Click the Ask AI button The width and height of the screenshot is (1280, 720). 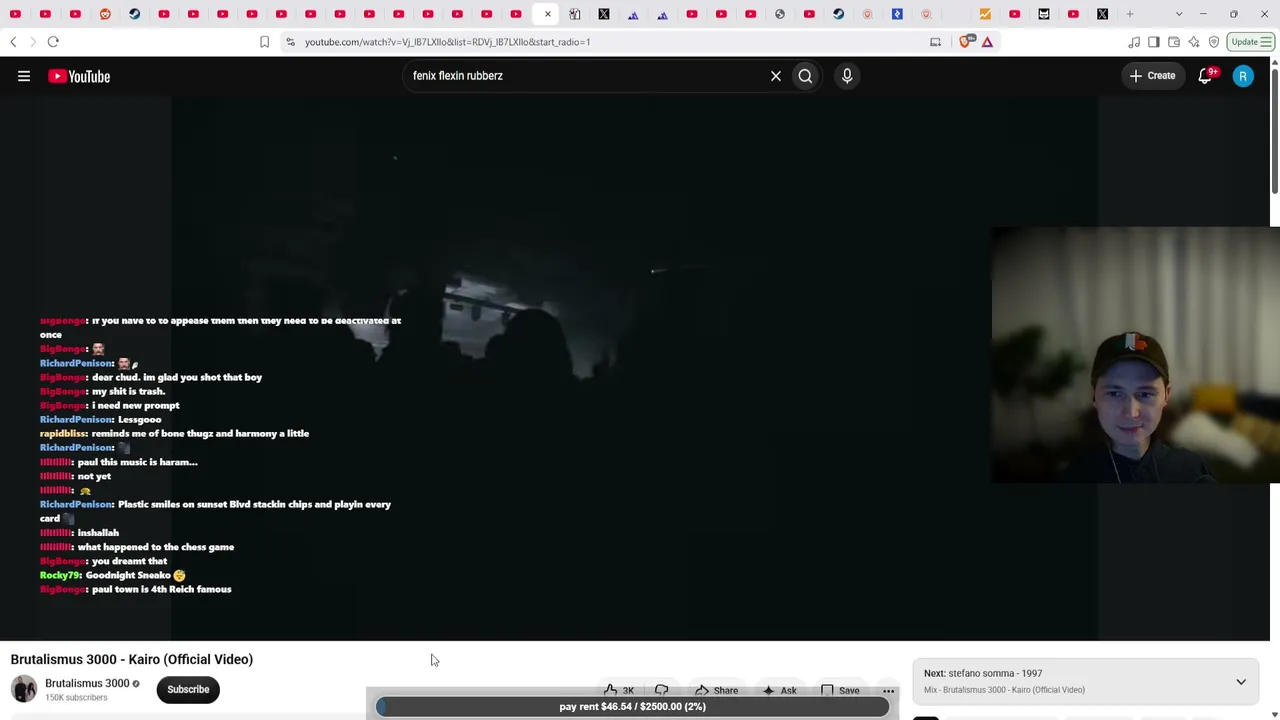(x=779, y=690)
